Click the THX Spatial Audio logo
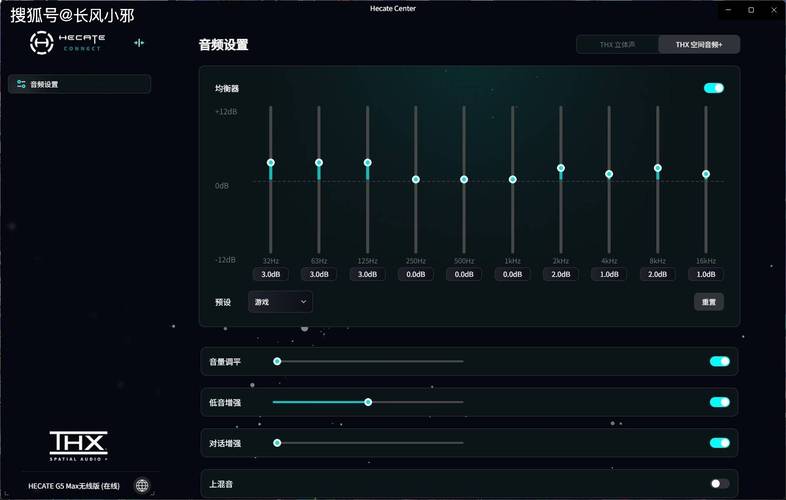The width and height of the screenshot is (786, 500). [79, 446]
